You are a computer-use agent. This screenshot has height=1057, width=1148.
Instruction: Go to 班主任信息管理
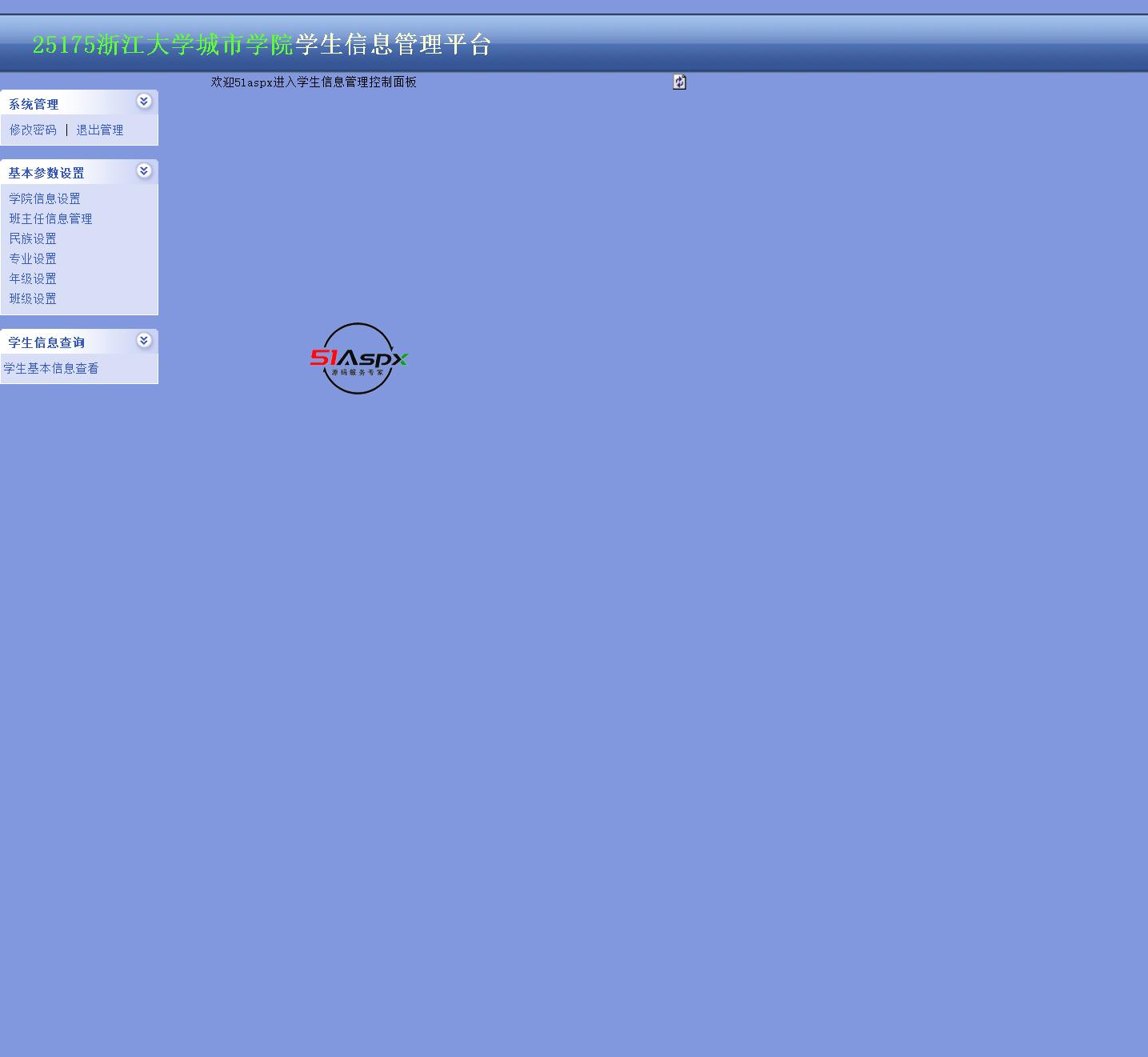pyautogui.click(x=50, y=218)
